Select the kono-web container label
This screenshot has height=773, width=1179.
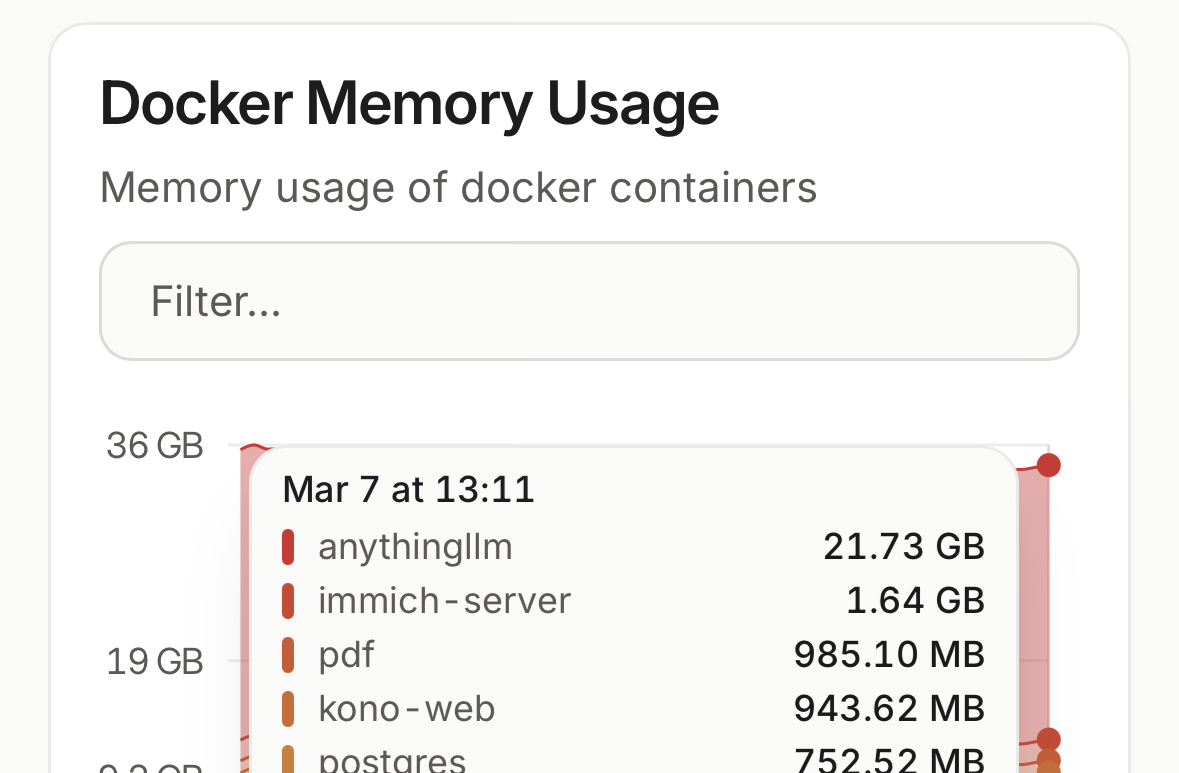[x=407, y=709]
